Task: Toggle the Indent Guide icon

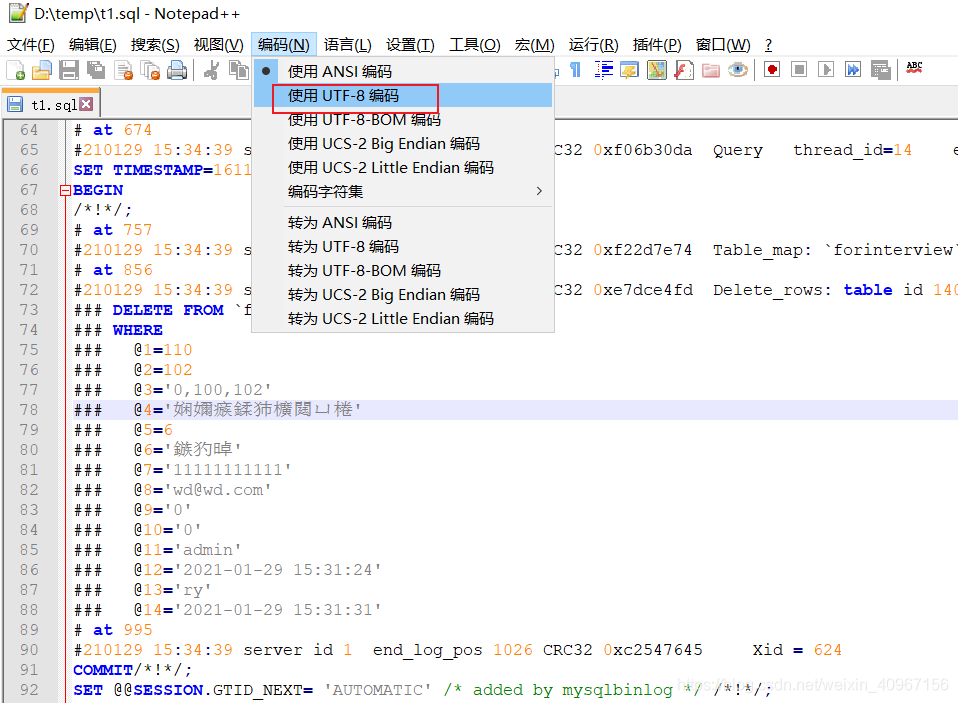Action: pos(603,70)
